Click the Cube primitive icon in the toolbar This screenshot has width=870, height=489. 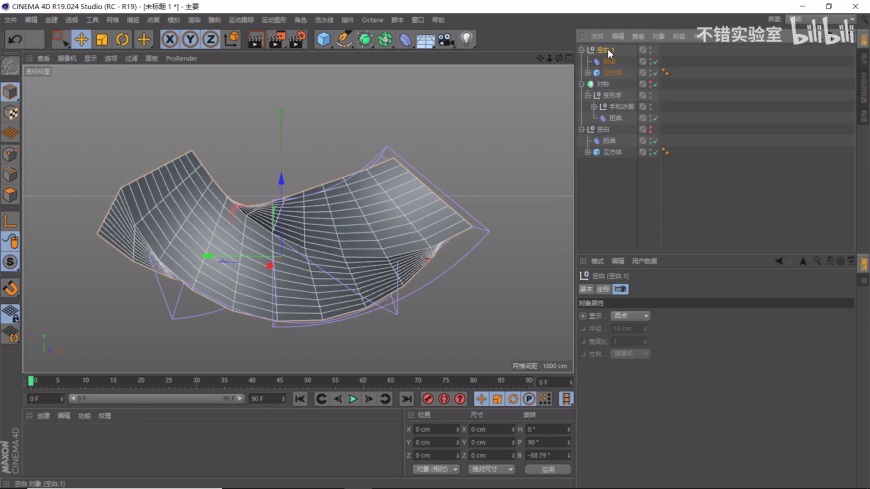(x=323, y=39)
